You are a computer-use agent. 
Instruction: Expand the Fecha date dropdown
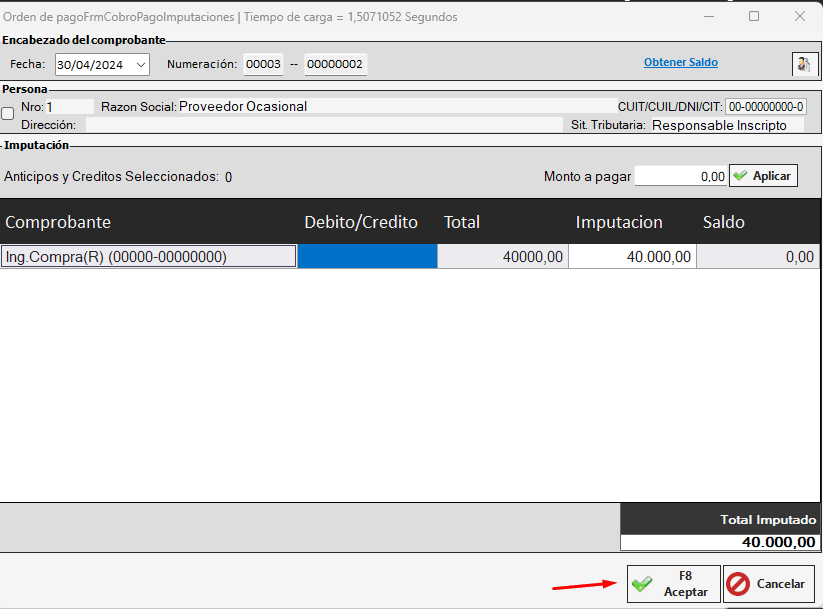coord(139,65)
